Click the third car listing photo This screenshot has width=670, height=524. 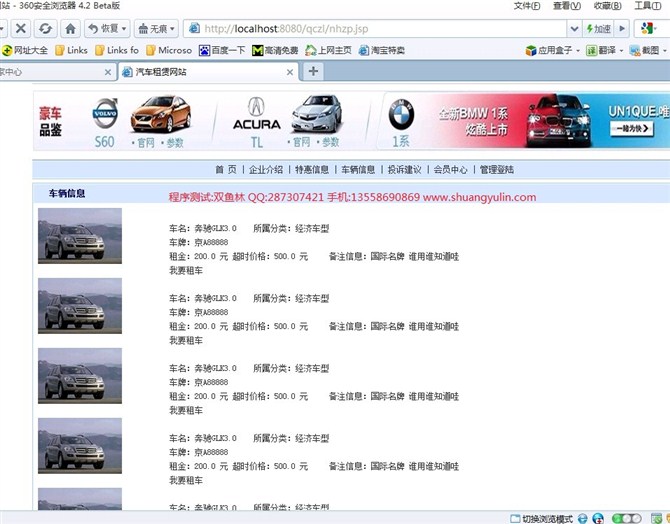80,376
